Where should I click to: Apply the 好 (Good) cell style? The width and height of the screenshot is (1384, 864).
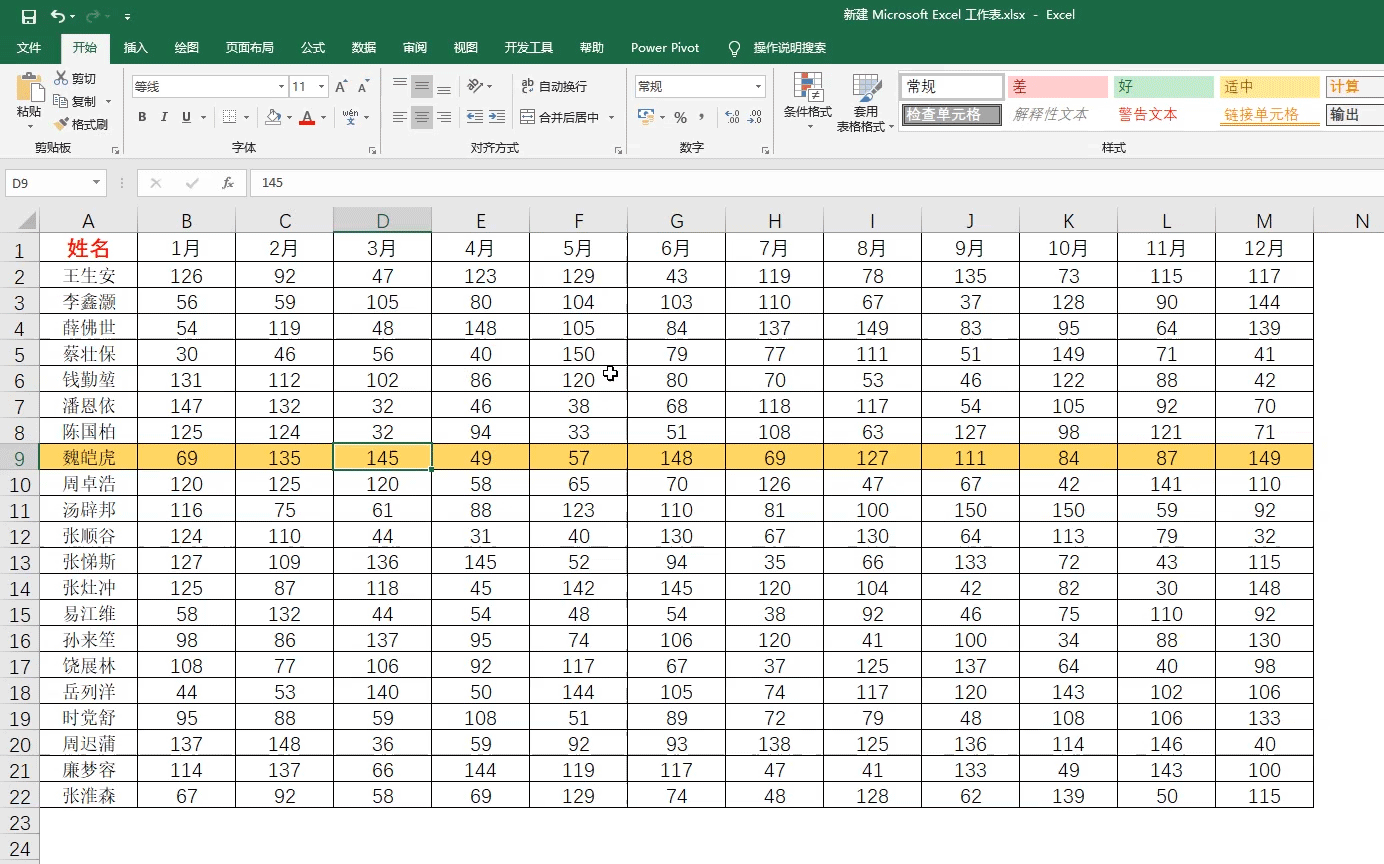tap(1164, 87)
